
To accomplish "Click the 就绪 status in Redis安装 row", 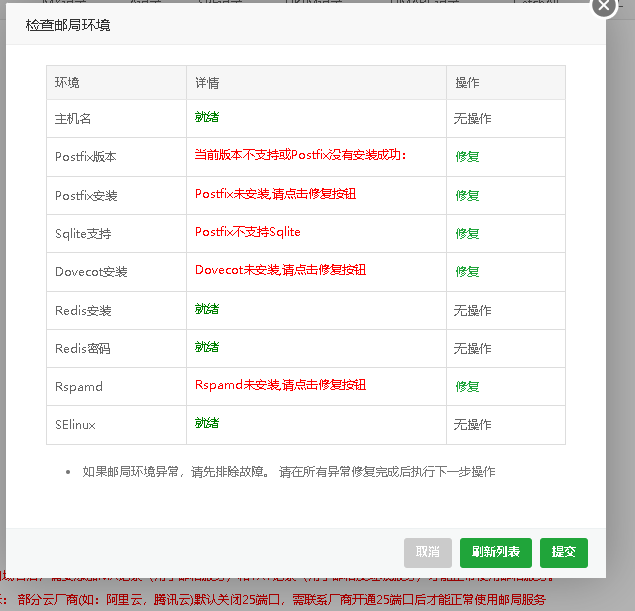I will click(207, 309).
